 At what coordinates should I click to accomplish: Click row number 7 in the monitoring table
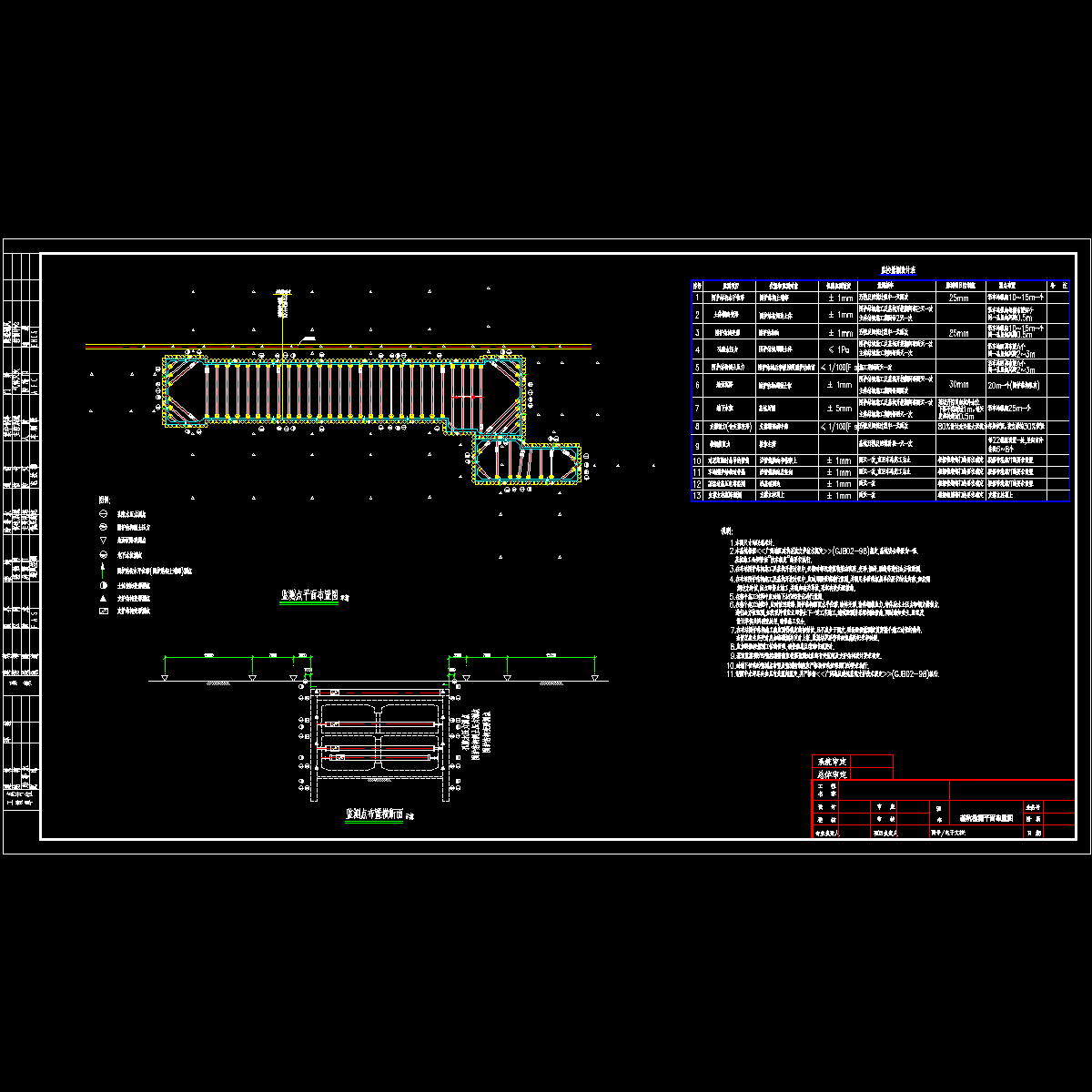pyautogui.click(x=698, y=409)
